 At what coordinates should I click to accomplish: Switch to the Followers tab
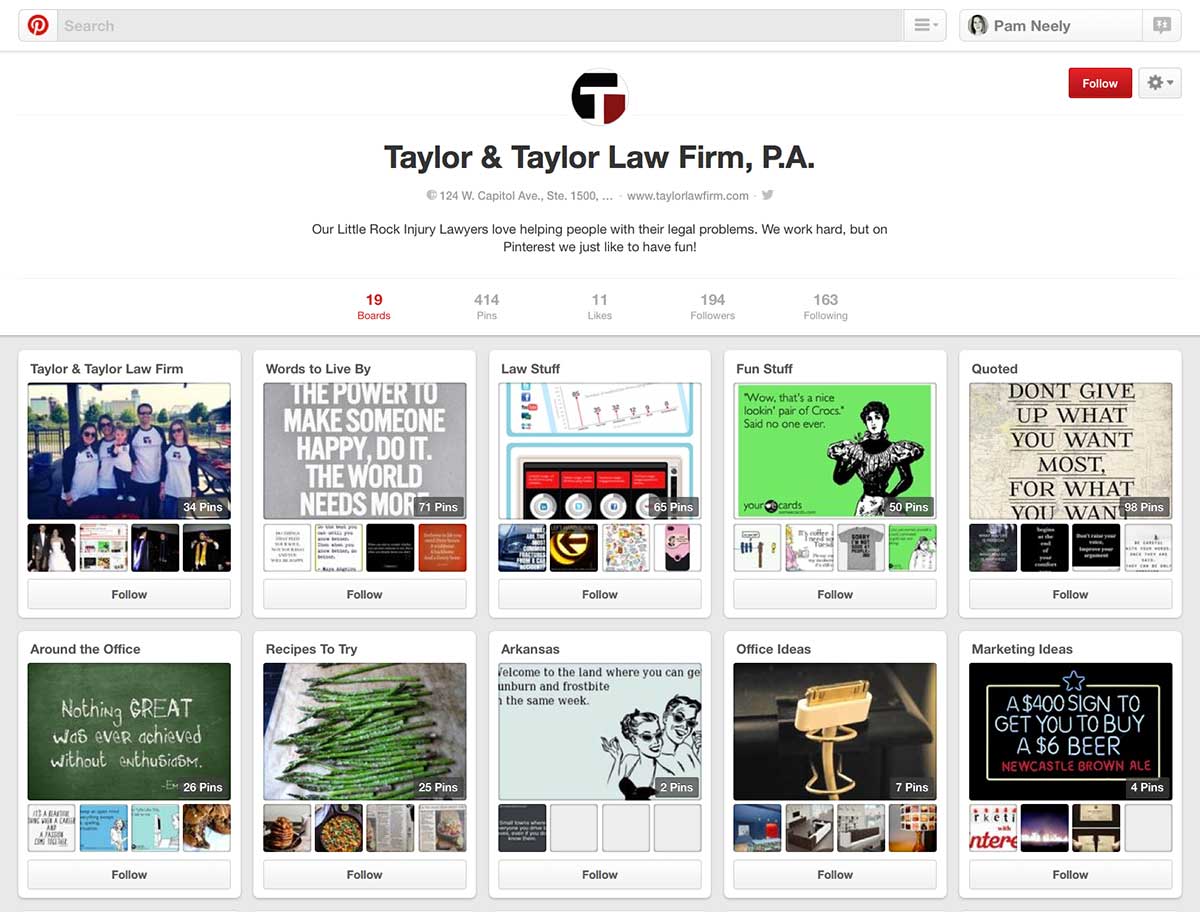pos(712,306)
